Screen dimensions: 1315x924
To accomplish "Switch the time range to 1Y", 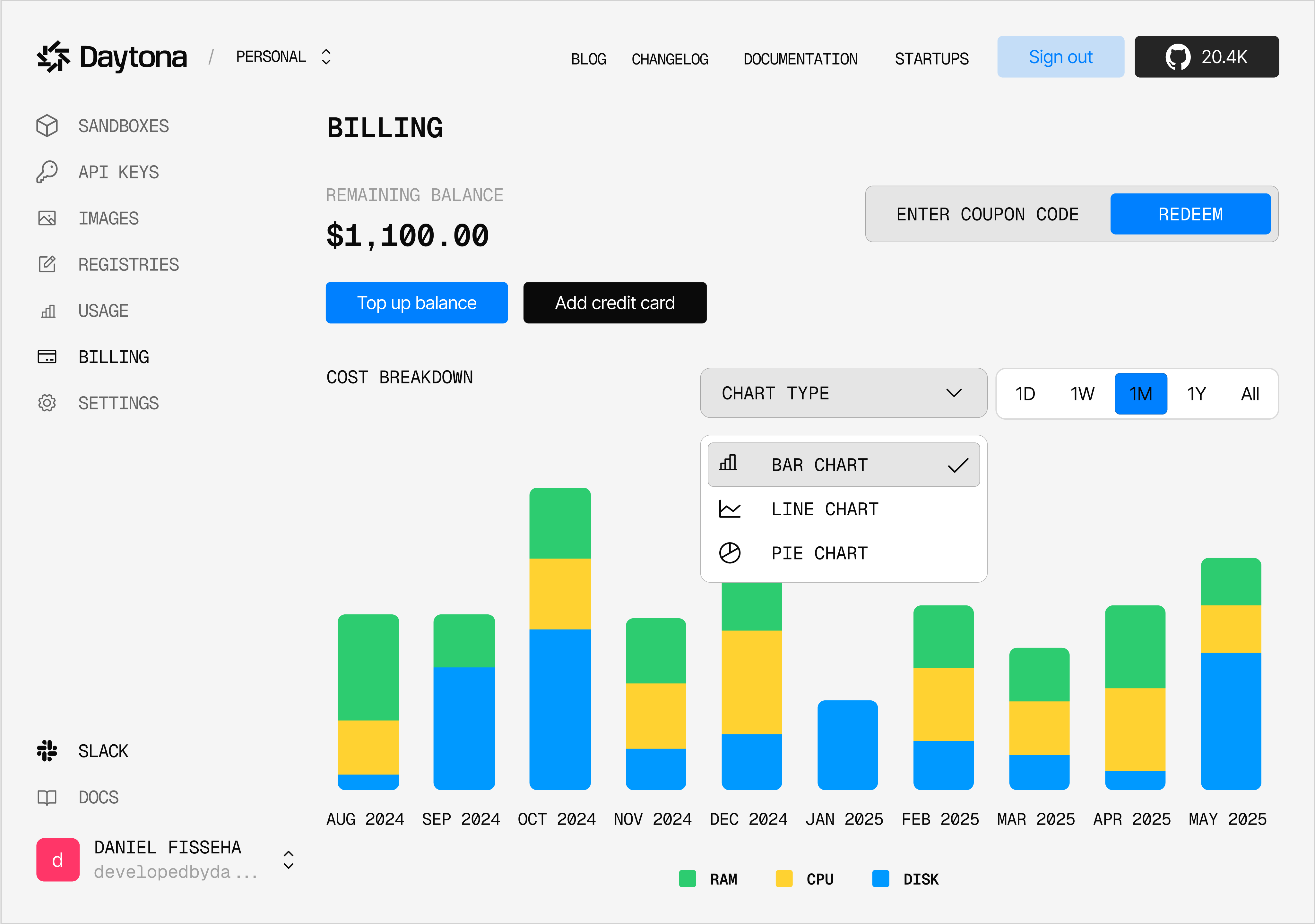I will [1196, 393].
